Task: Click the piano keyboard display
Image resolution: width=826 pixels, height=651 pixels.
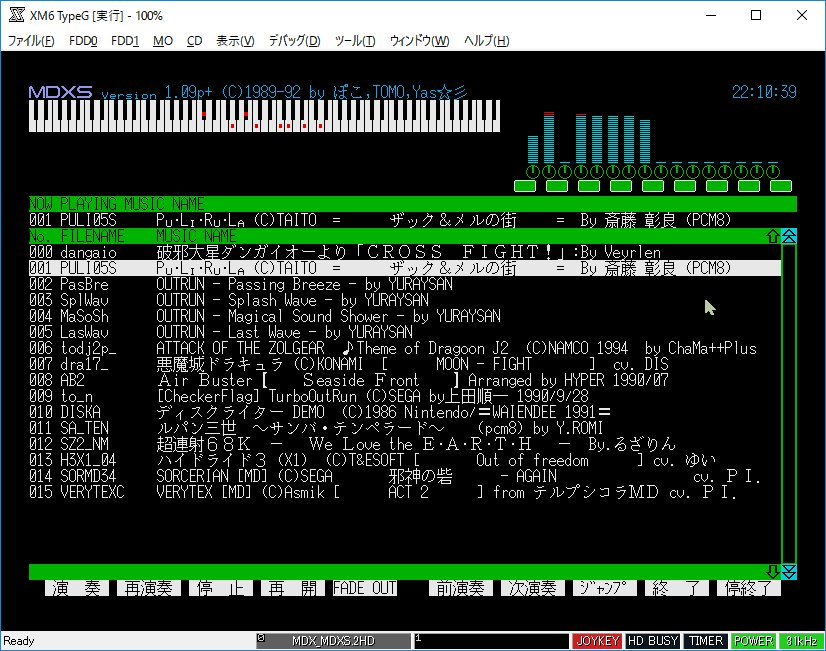Action: 264,116
